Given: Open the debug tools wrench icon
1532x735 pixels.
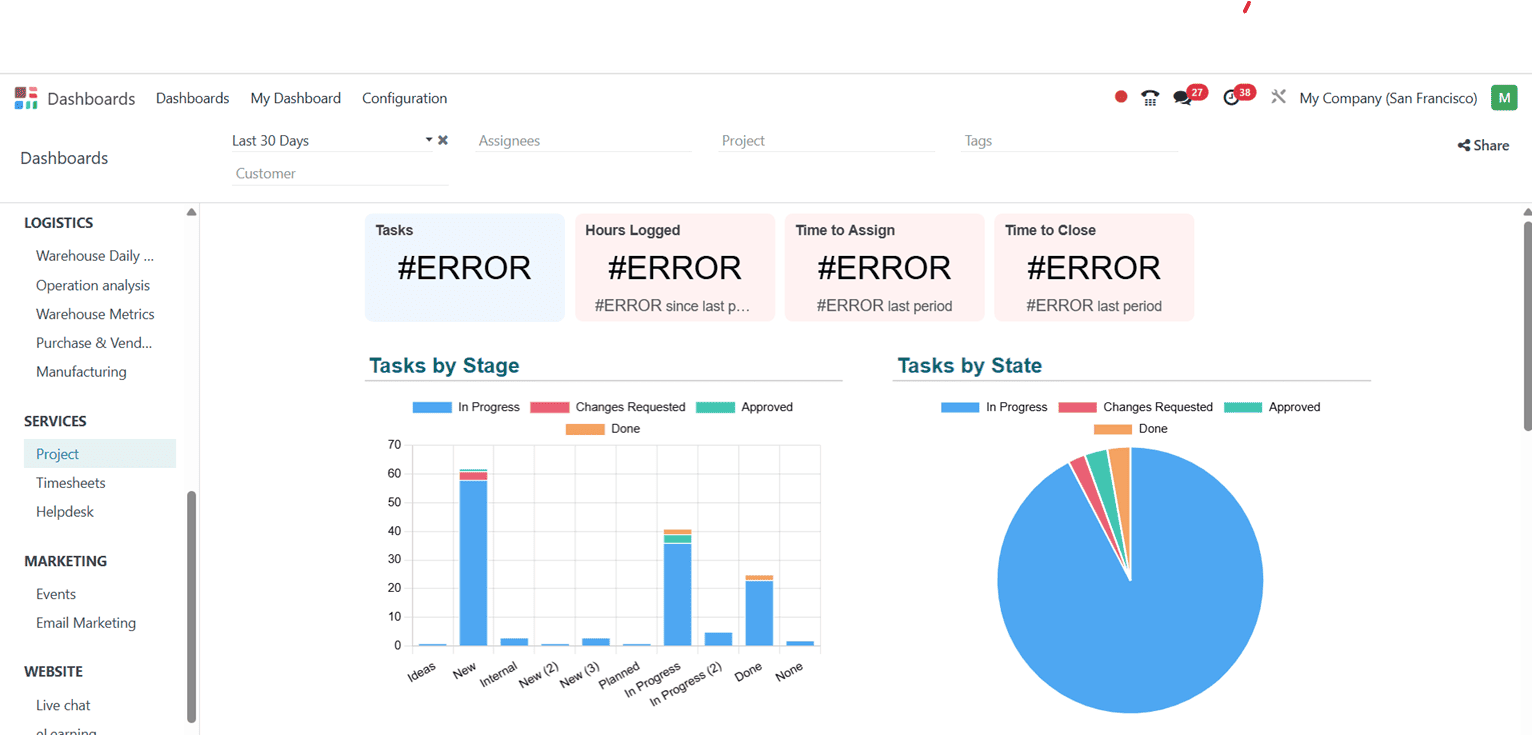Looking at the screenshot, I should point(1278,97).
